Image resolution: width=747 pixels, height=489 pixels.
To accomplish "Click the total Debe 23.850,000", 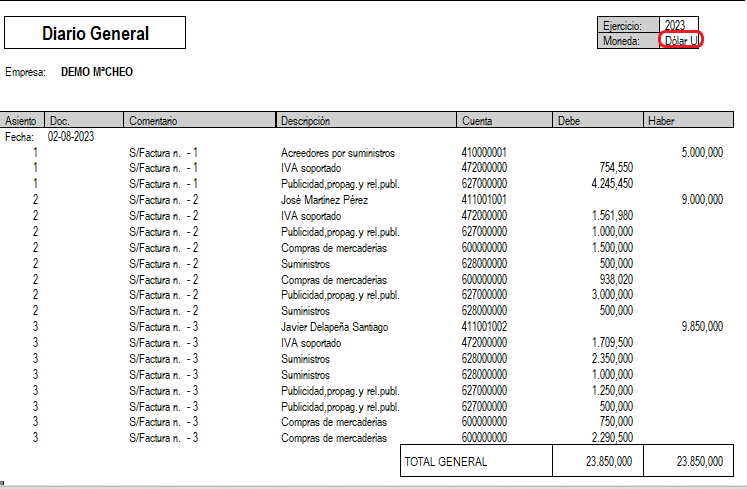I will [609, 461].
